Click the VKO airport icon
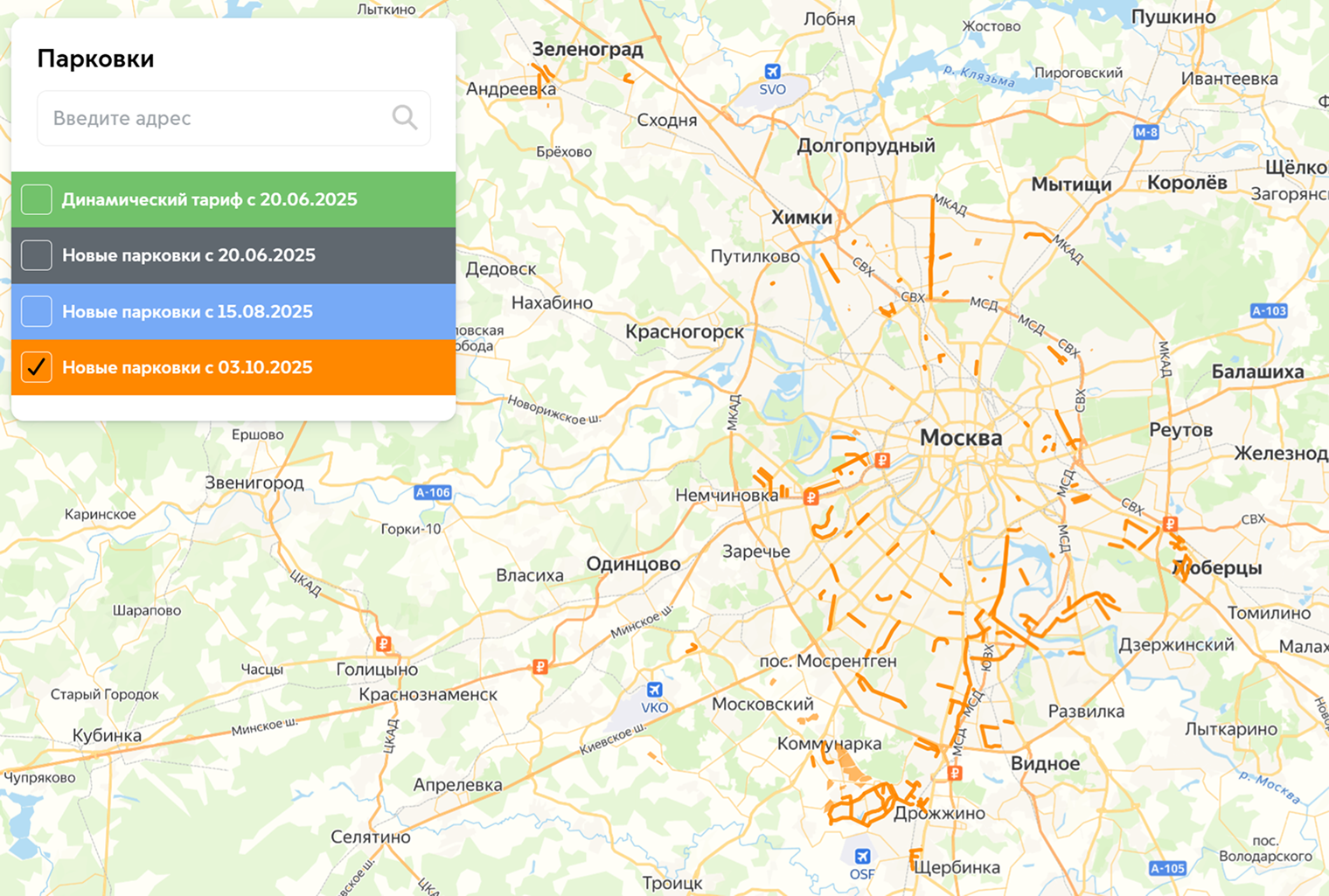Image resolution: width=1329 pixels, height=896 pixels. (x=654, y=691)
